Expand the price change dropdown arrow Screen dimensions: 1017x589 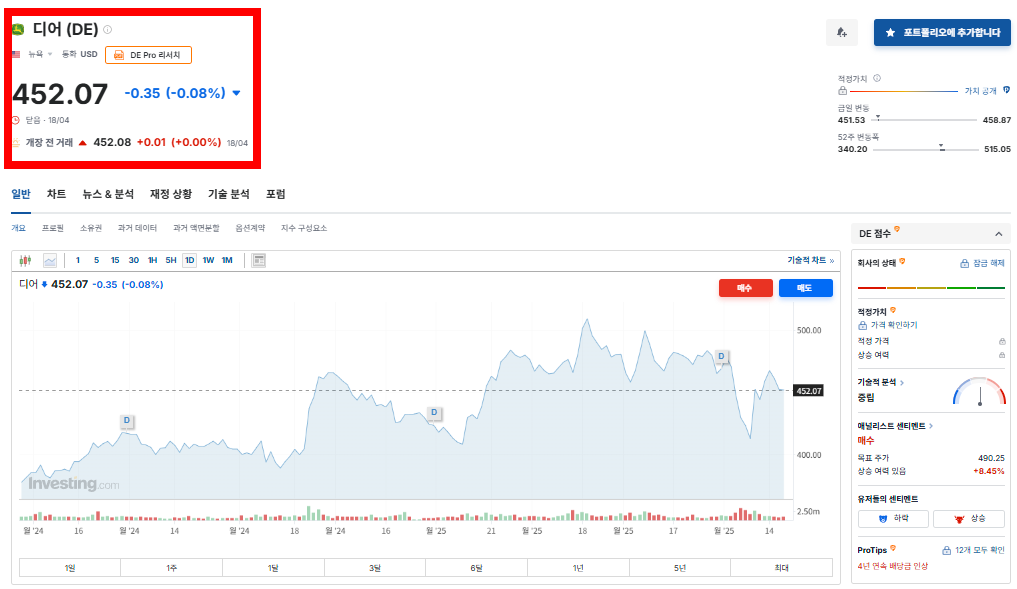[237, 93]
